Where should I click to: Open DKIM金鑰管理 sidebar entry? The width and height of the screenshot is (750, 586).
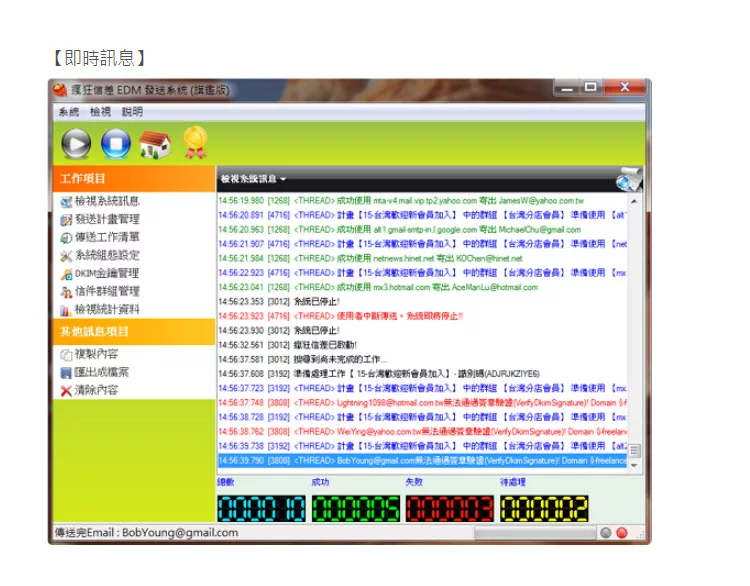[106, 273]
